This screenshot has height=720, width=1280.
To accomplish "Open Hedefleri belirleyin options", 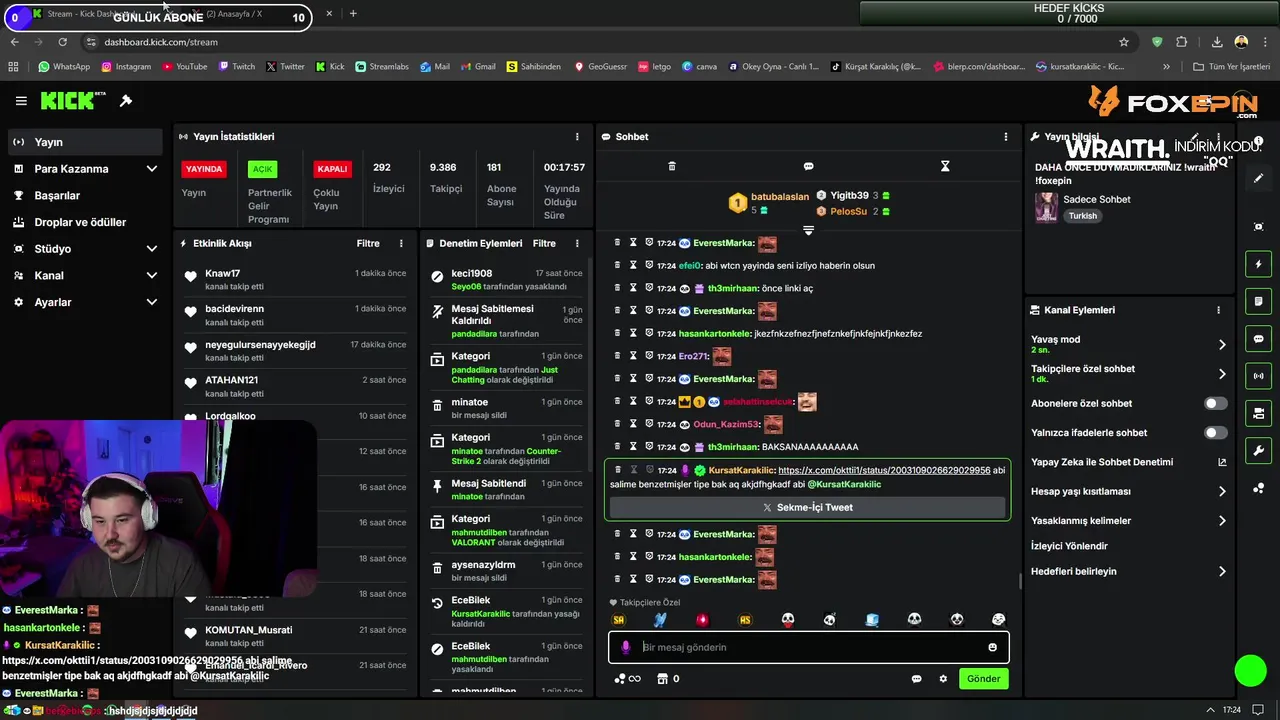I will [x=1222, y=572].
